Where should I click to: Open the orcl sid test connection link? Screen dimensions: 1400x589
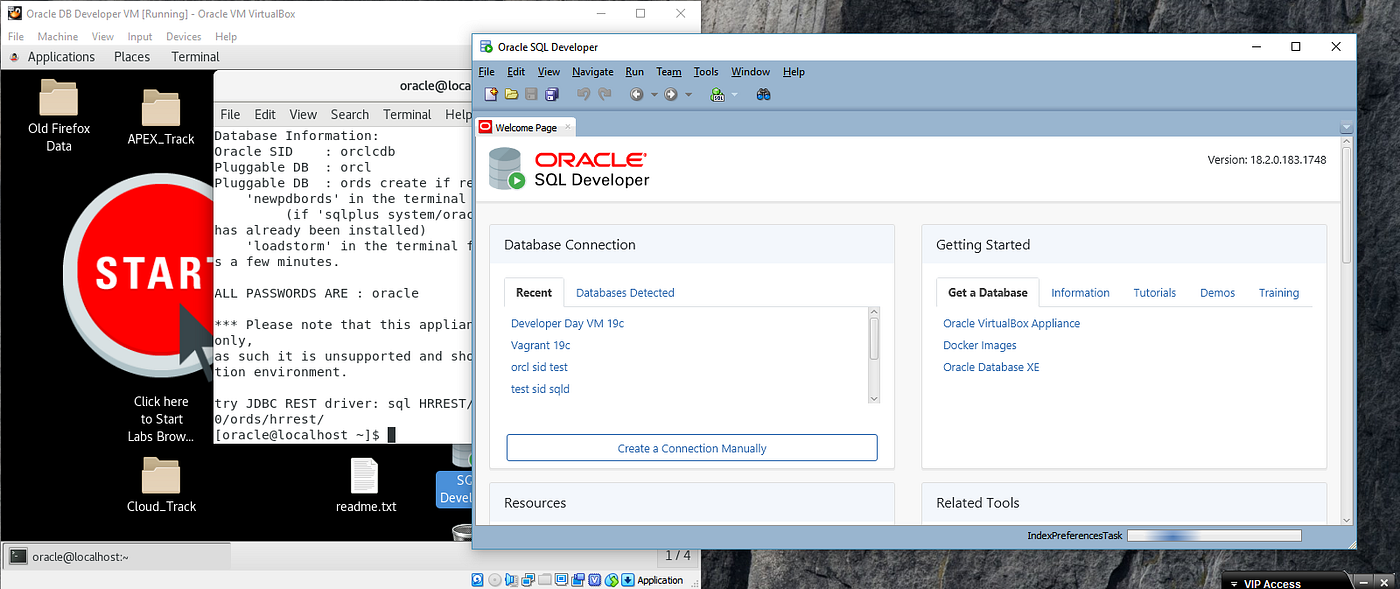pyautogui.click(x=539, y=367)
